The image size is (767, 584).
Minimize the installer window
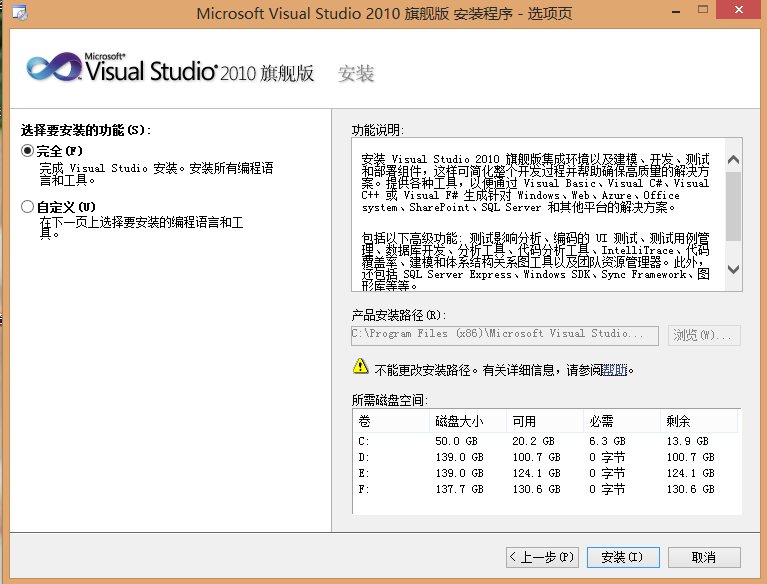(676, 11)
